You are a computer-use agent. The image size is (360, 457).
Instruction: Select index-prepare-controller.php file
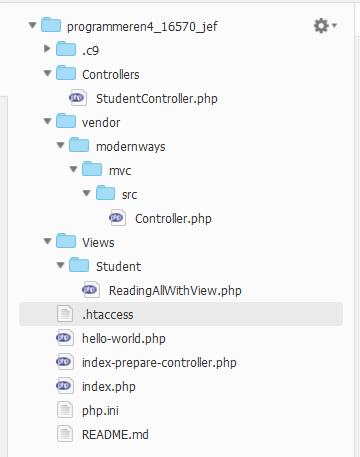tap(159, 363)
